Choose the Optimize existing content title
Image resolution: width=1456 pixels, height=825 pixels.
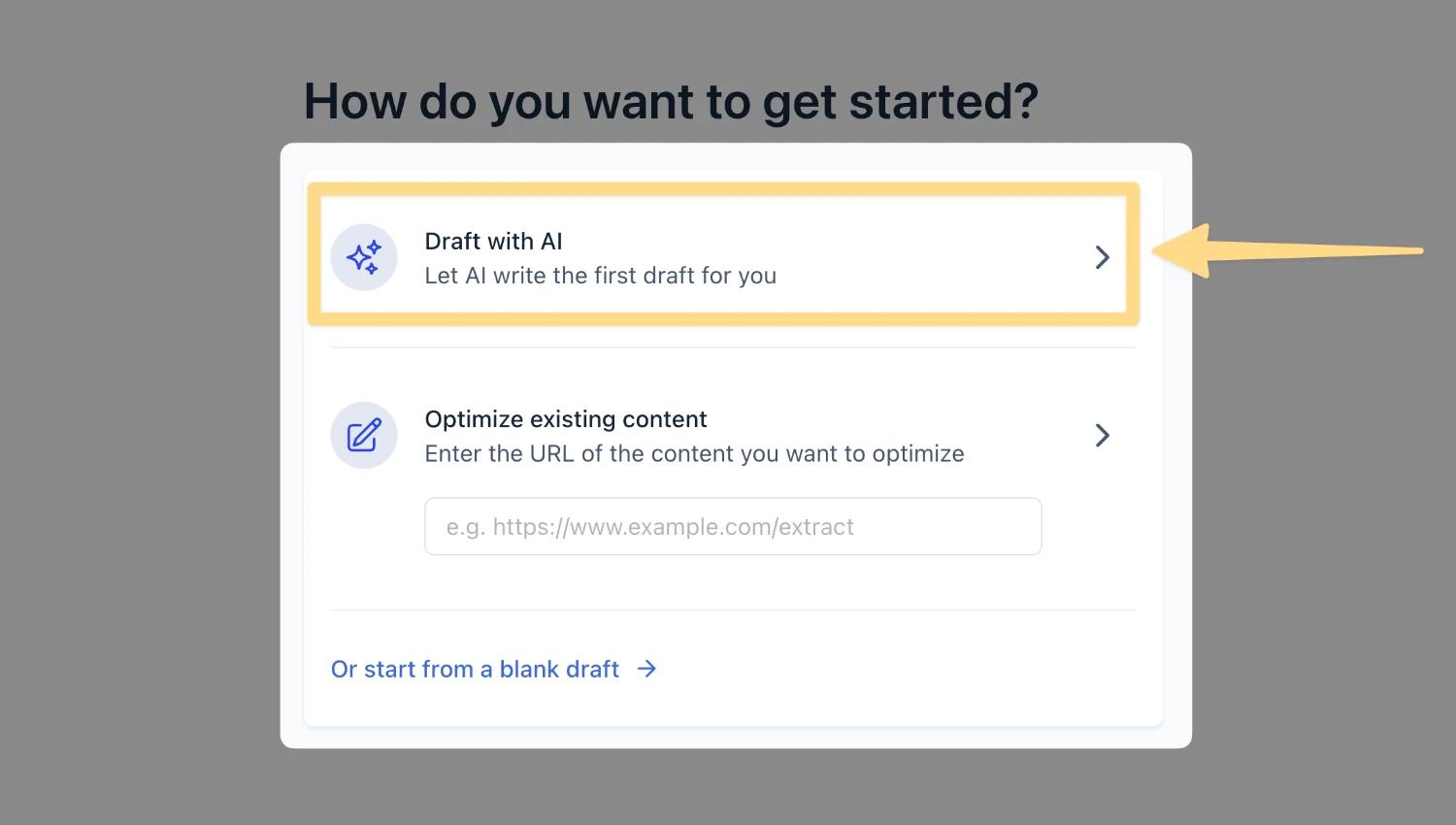(566, 419)
